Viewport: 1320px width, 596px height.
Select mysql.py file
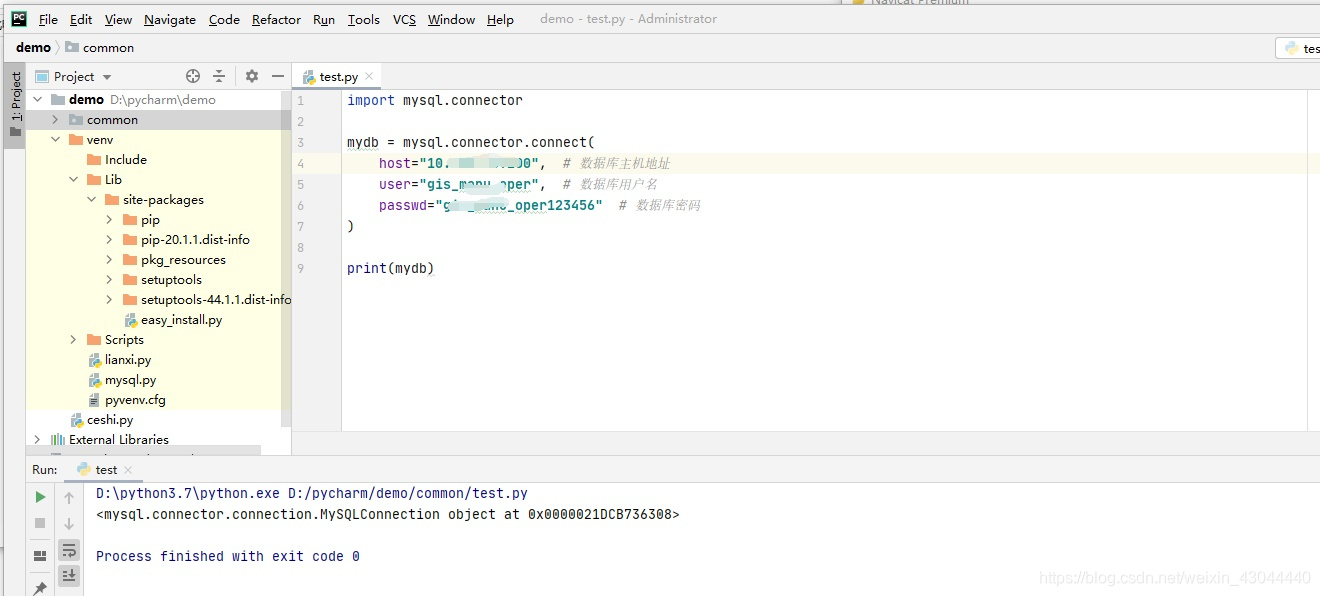pos(122,380)
